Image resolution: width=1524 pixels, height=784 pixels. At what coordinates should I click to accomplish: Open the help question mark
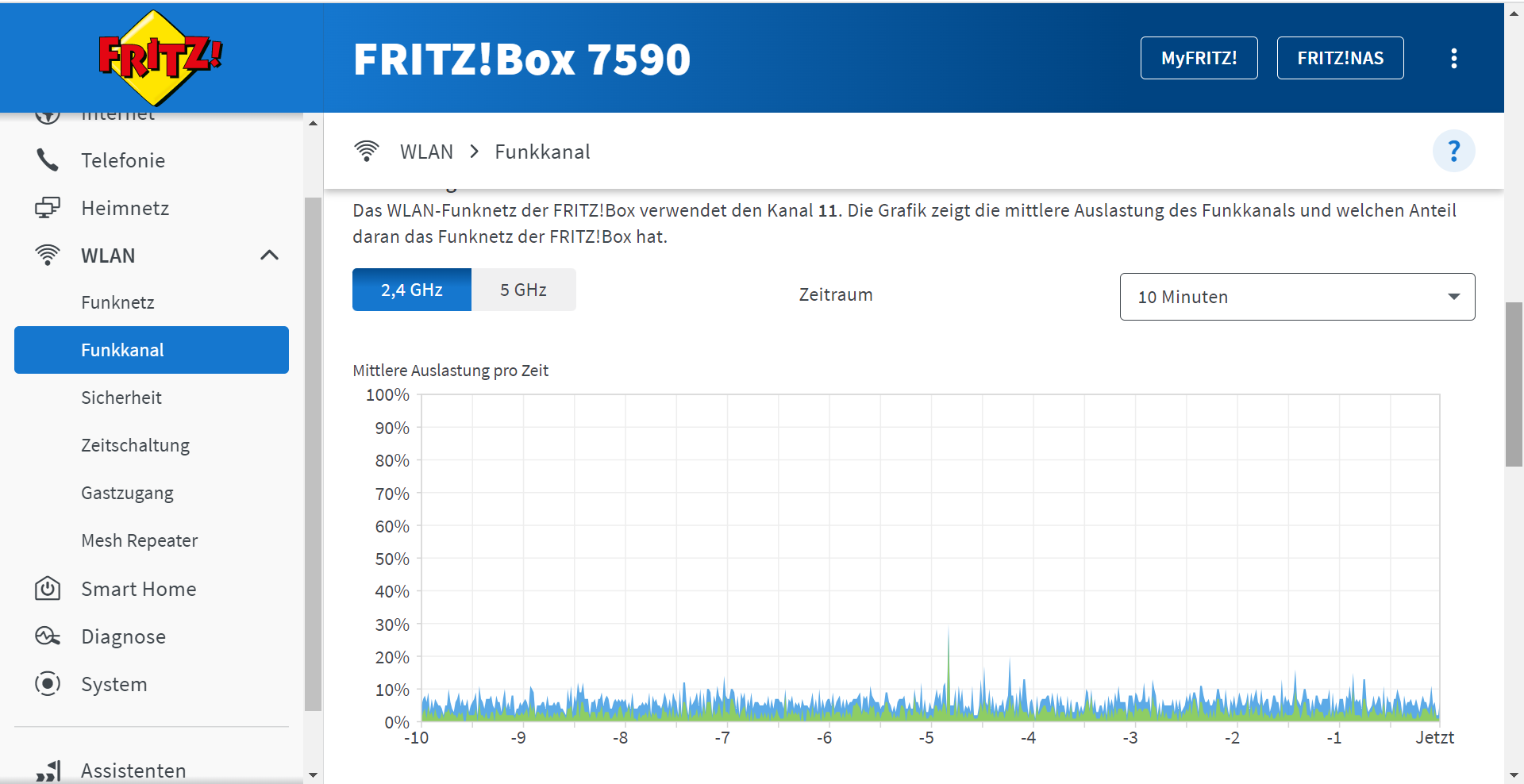pyautogui.click(x=1453, y=151)
